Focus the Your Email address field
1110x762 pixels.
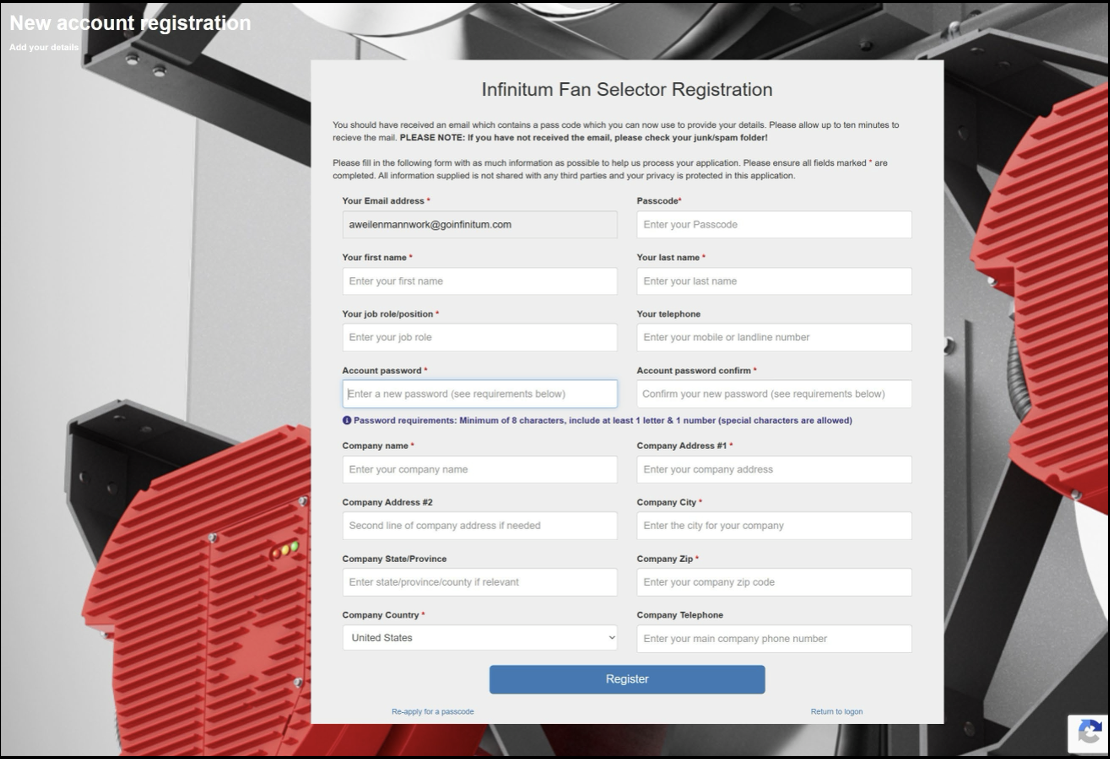click(480, 224)
